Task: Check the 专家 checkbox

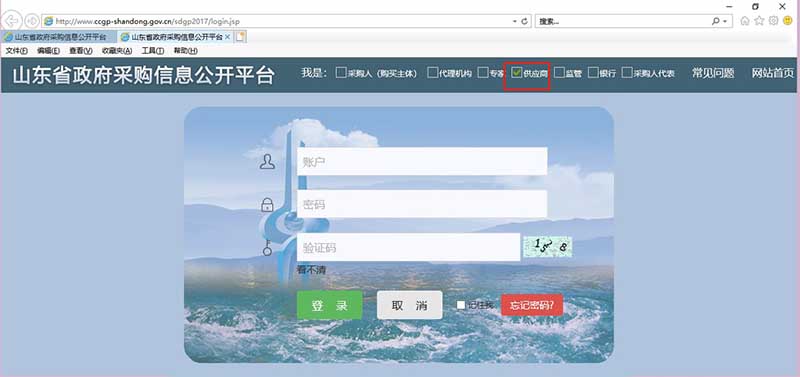Action: tap(483, 72)
